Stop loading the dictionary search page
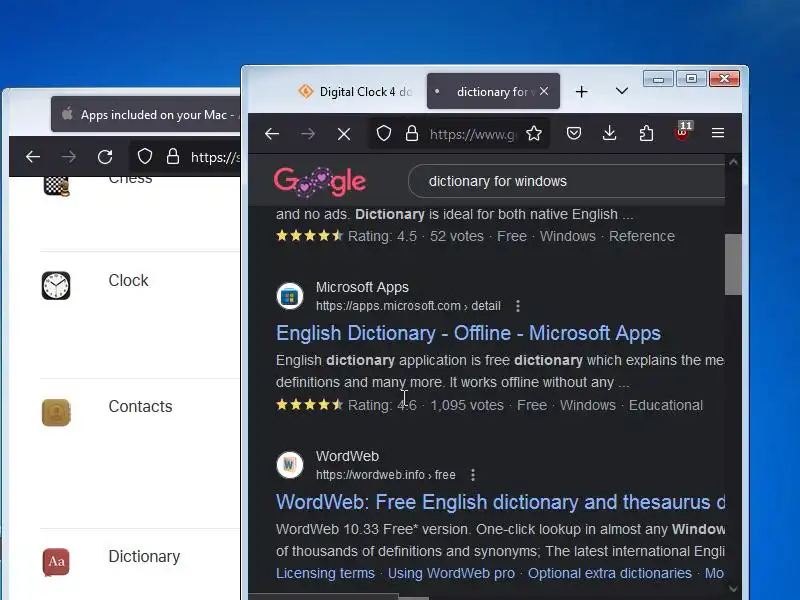Image resolution: width=800 pixels, height=600 pixels. (x=344, y=134)
